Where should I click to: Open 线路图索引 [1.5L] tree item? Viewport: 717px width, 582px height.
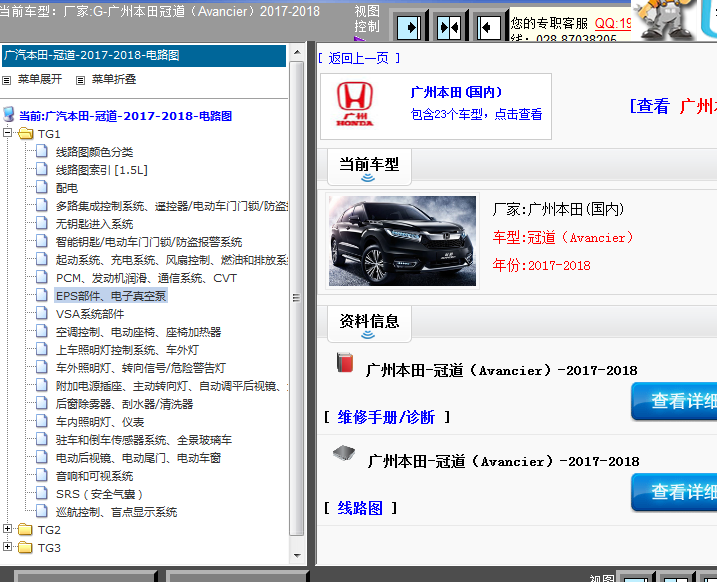(x=102, y=170)
